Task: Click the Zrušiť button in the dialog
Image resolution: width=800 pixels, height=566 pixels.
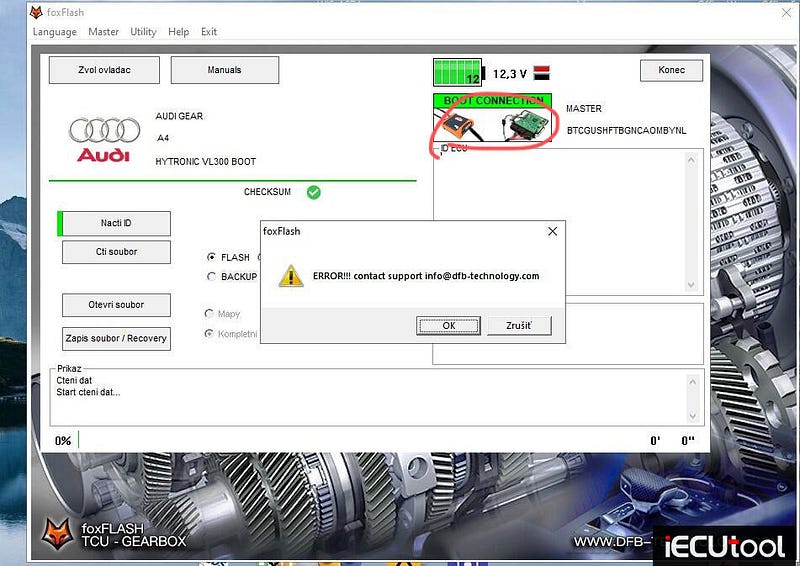Action: (519, 326)
